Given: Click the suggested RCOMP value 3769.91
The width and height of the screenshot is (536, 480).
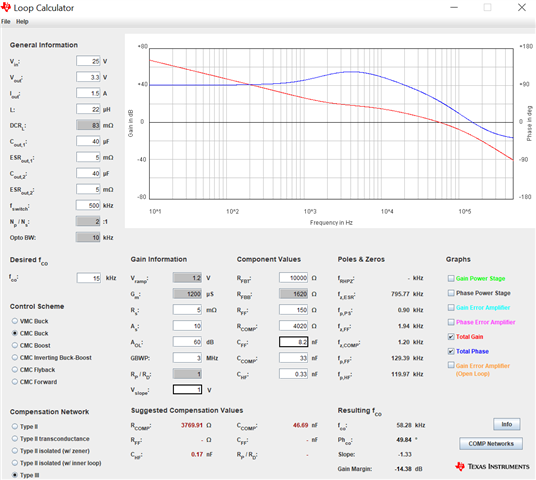Looking at the screenshot, I should 191,425.
